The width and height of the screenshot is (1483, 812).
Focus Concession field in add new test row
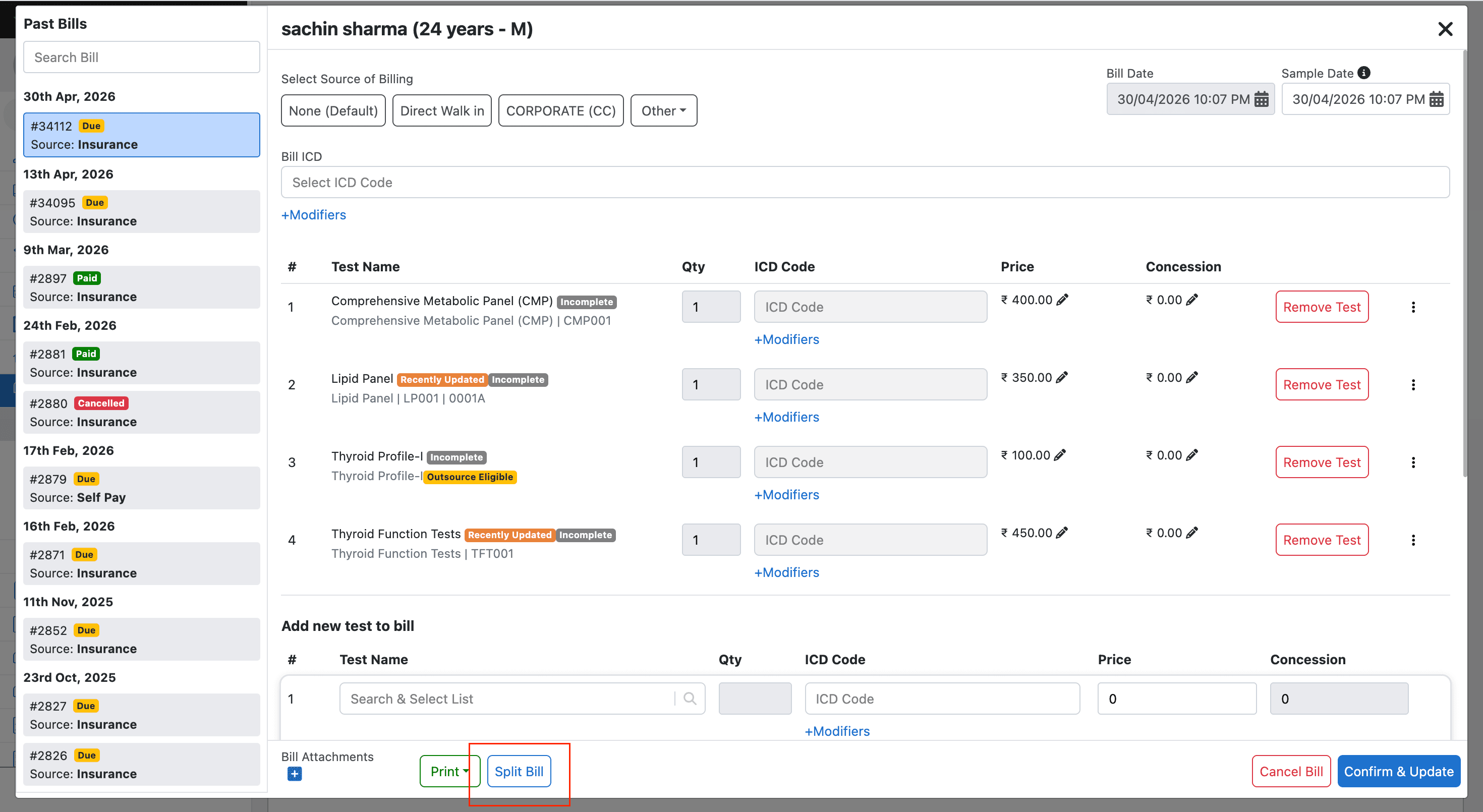point(1339,699)
